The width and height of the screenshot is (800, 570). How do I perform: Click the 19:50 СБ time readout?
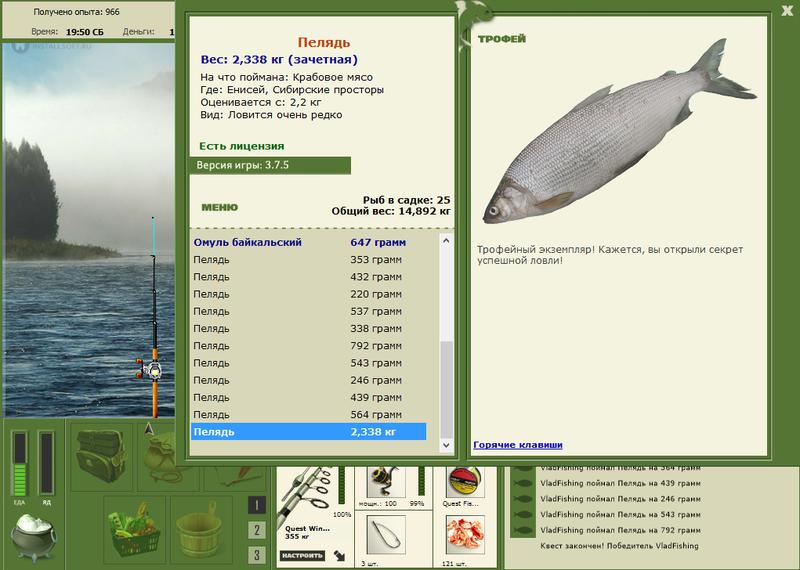pyautogui.click(x=85, y=32)
